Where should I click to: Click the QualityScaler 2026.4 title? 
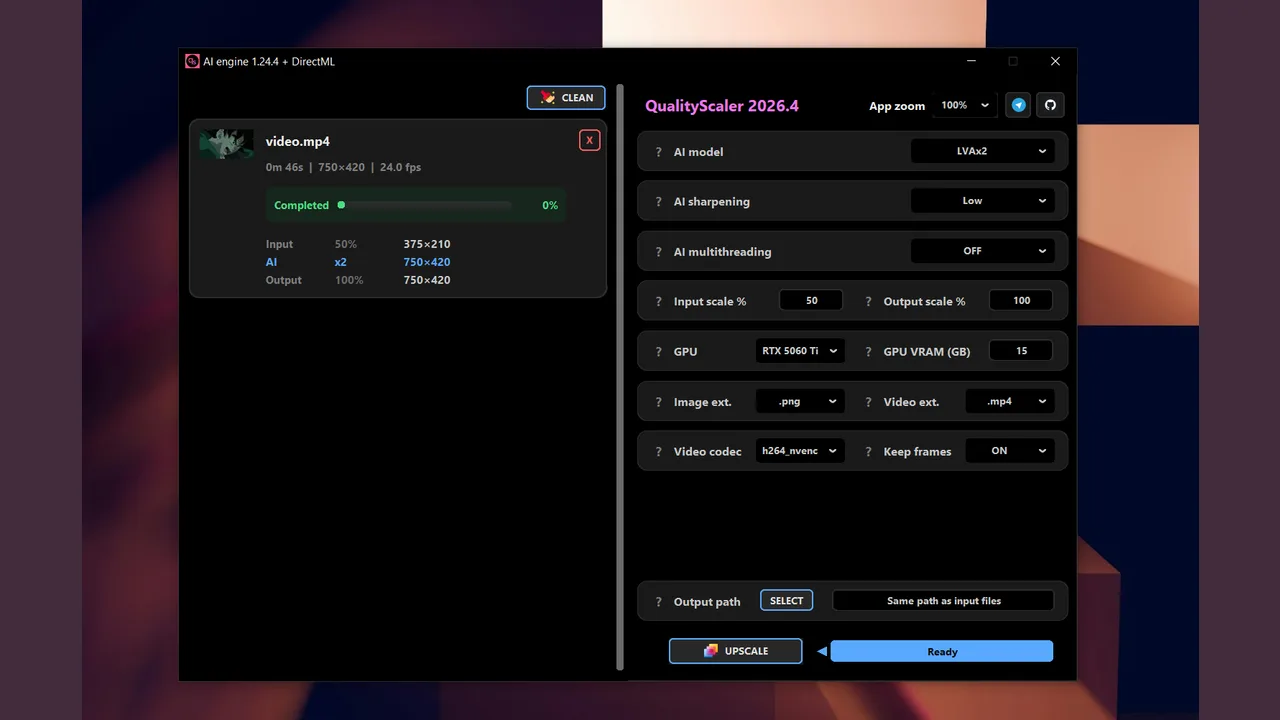click(x=722, y=106)
